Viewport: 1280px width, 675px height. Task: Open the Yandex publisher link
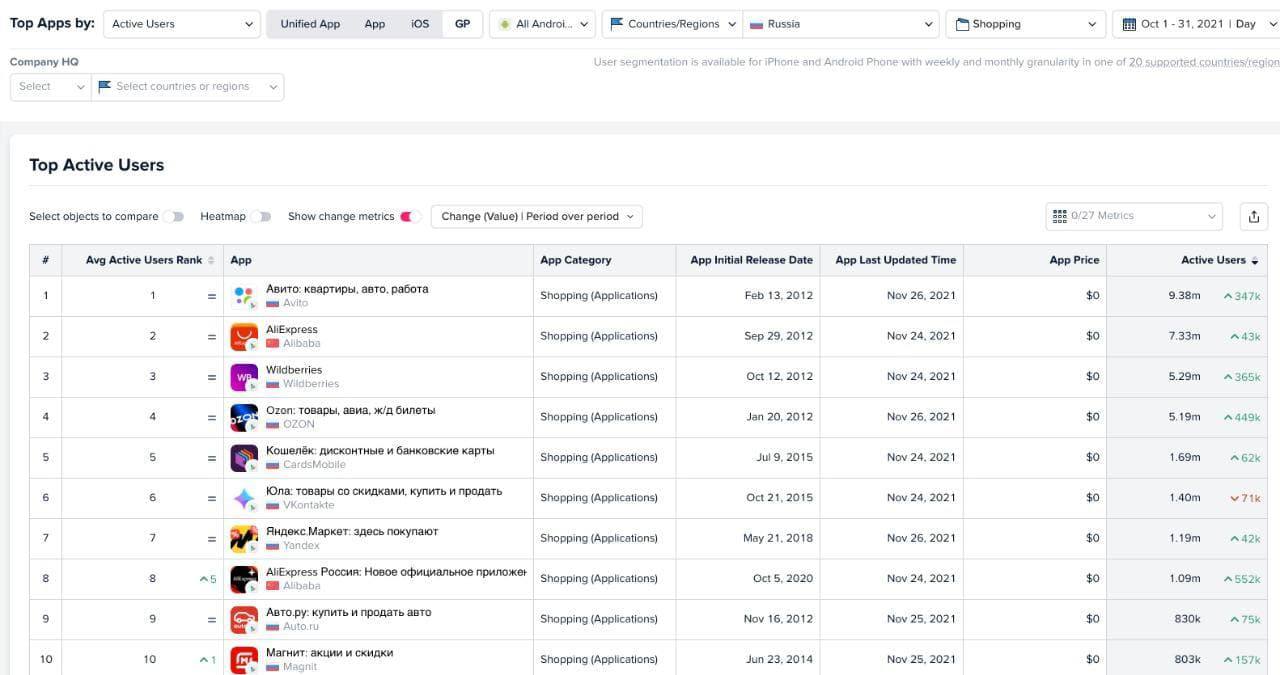301,546
